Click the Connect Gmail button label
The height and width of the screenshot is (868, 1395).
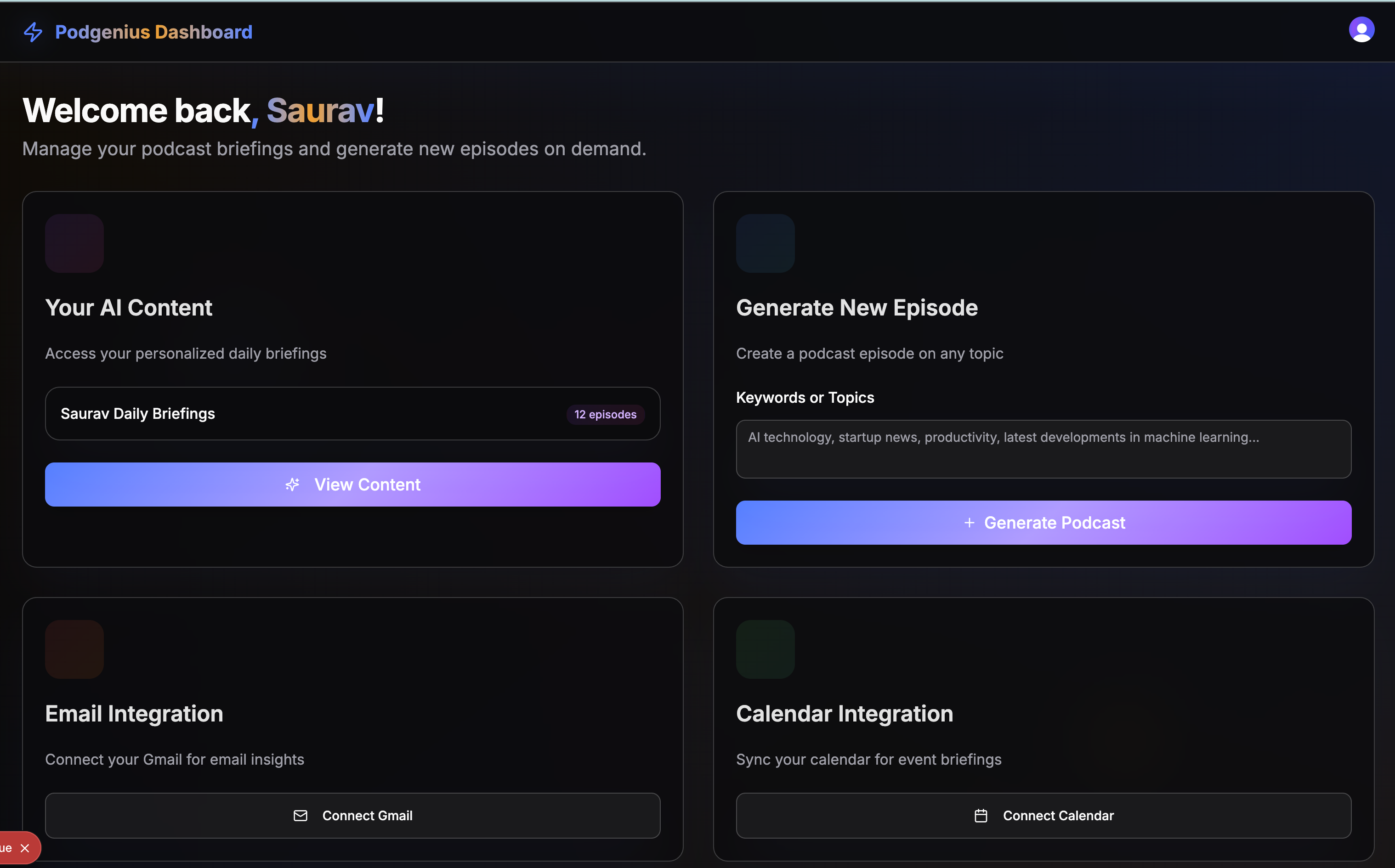368,816
